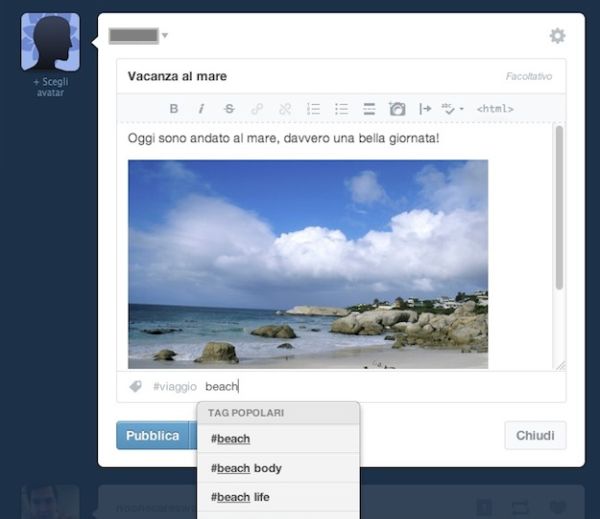This screenshot has width=600, height=519.
Task: Apply strikethrough formatting
Action: coord(229,109)
